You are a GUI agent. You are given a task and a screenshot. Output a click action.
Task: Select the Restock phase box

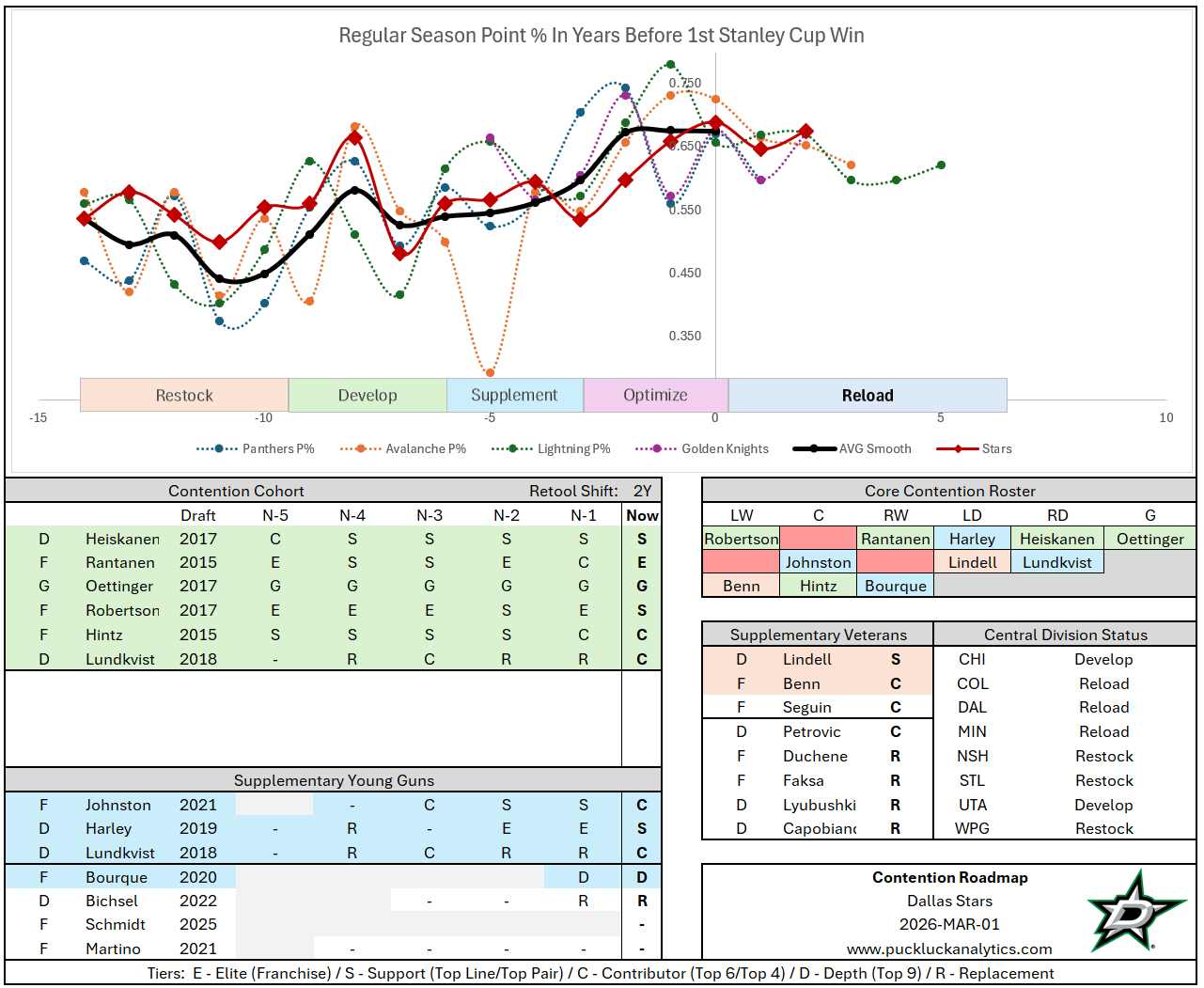pyautogui.click(x=184, y=396)
